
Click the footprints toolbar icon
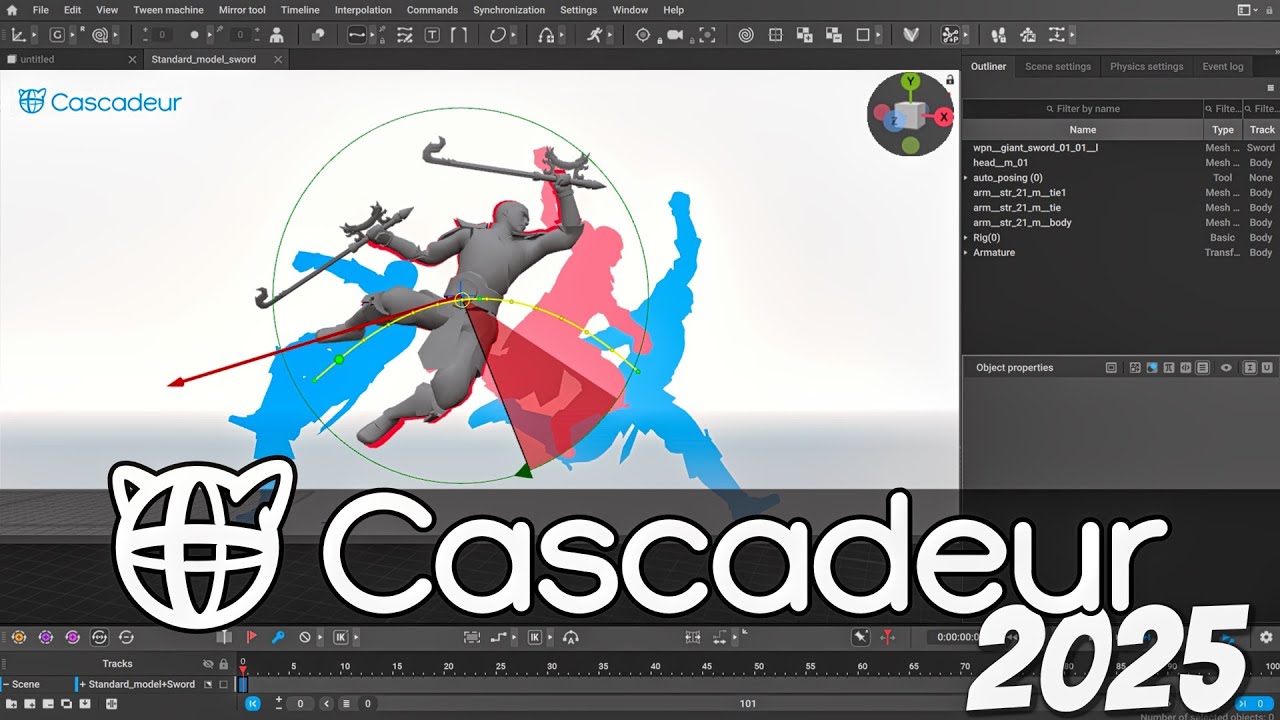tap(998, 35)
